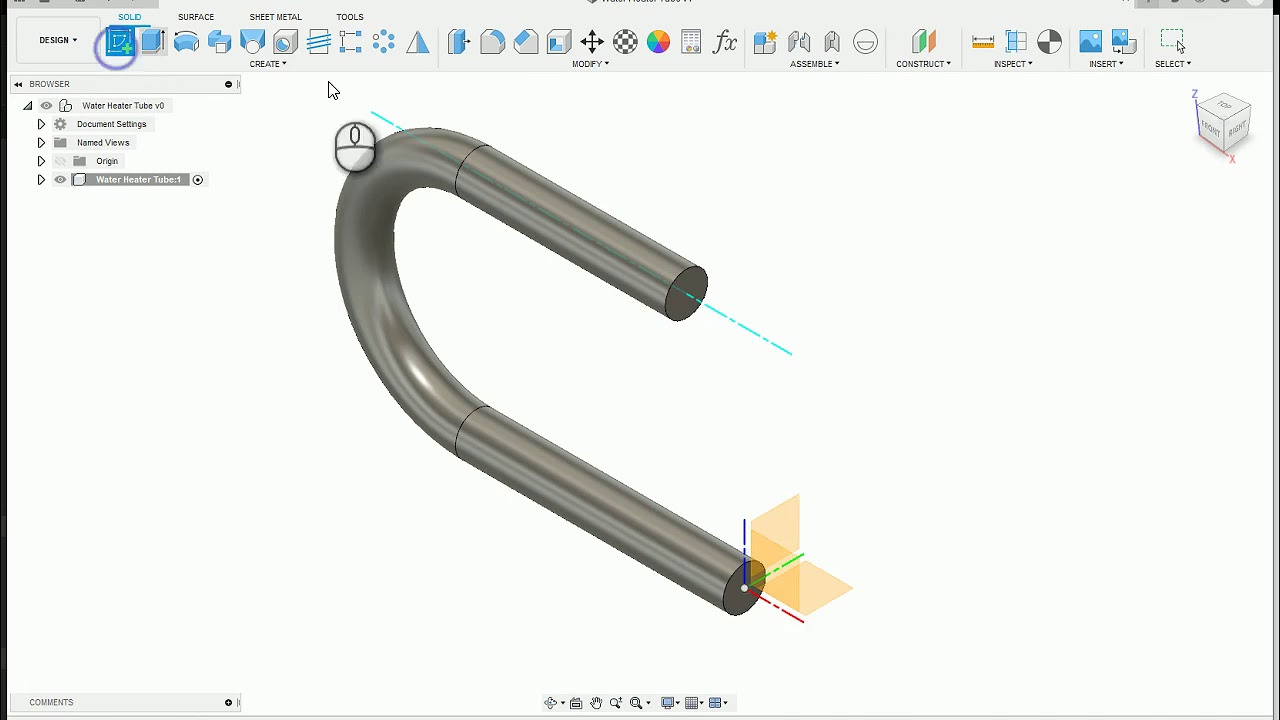Screen dimensions: 1280x720
Task: Toggle visibility of Water Heater Tube v0
Action: [x=46, y=105]
